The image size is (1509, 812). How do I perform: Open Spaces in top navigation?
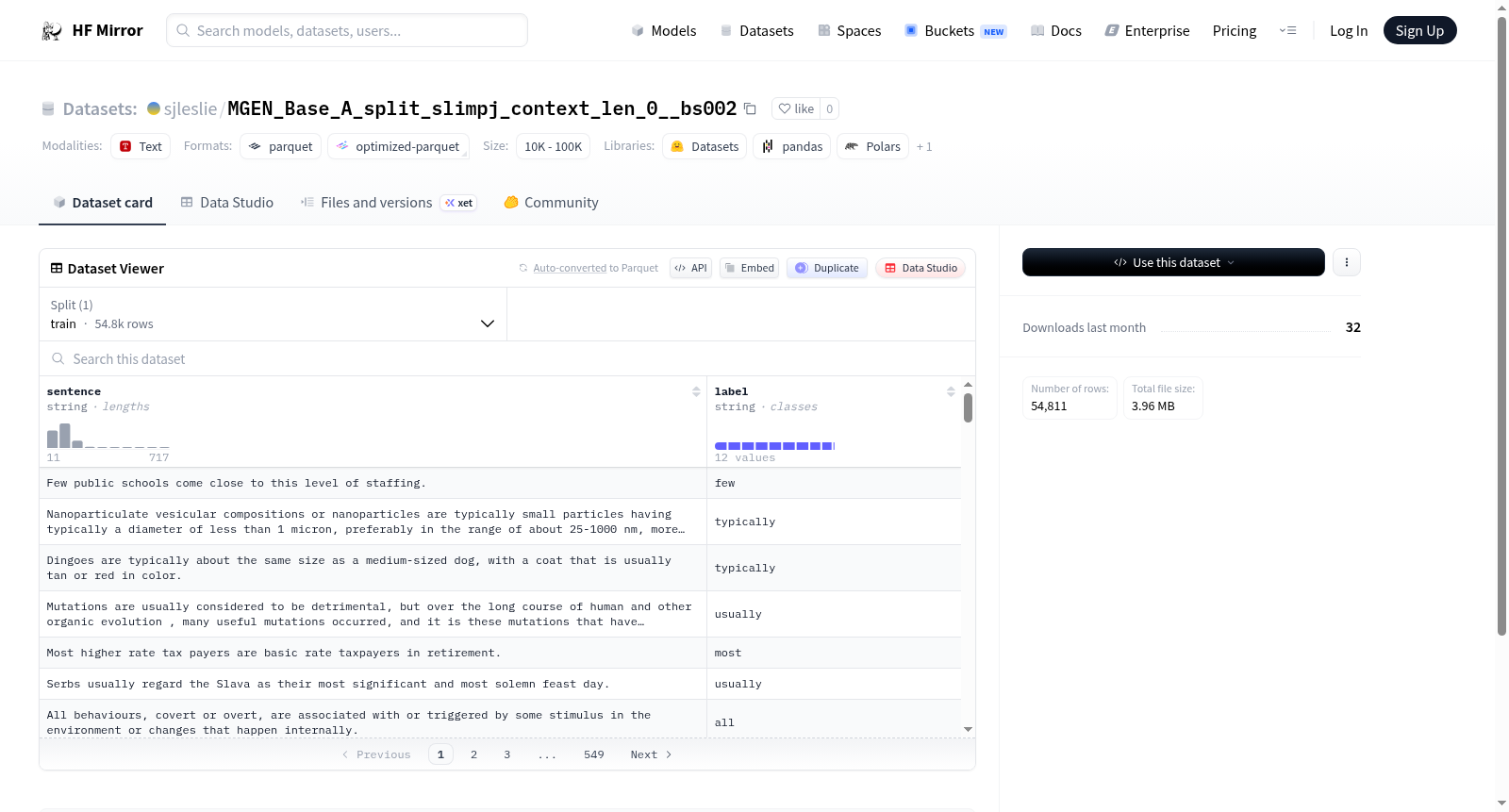(849, 30)
